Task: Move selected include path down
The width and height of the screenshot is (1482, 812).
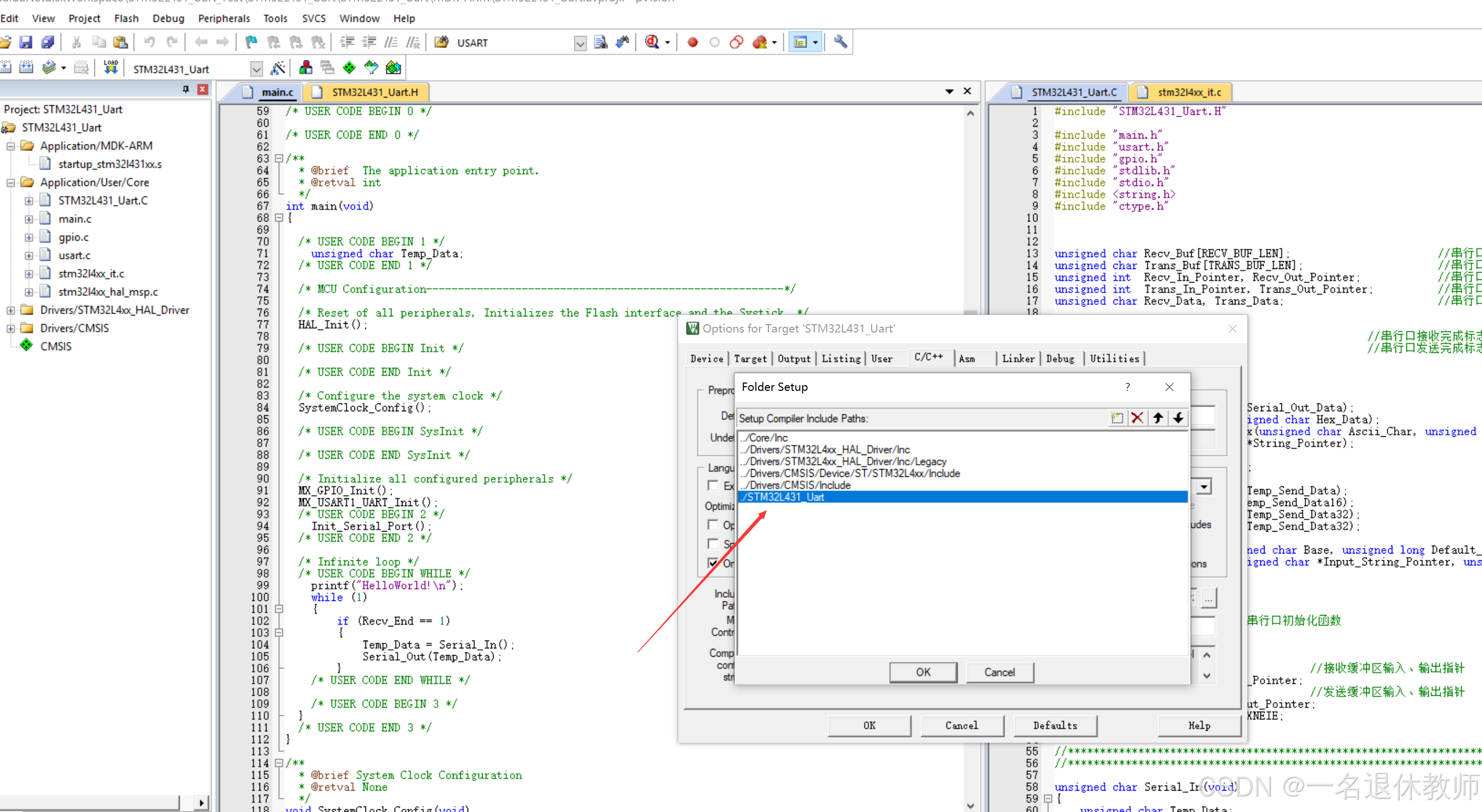Action: [x=1178, y=418]
